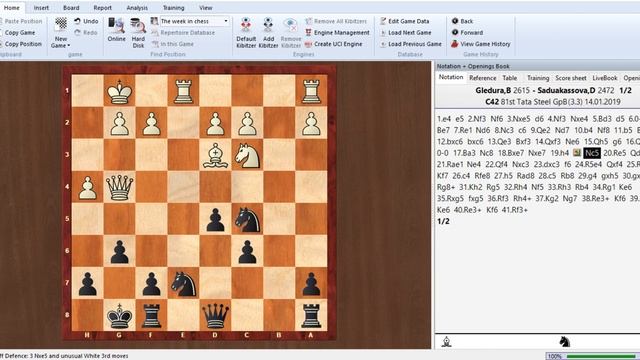Image resolution: width=640 pixels, height=360 pixels.
Task: Click Remove All Kibitzers
Action: 336,21
